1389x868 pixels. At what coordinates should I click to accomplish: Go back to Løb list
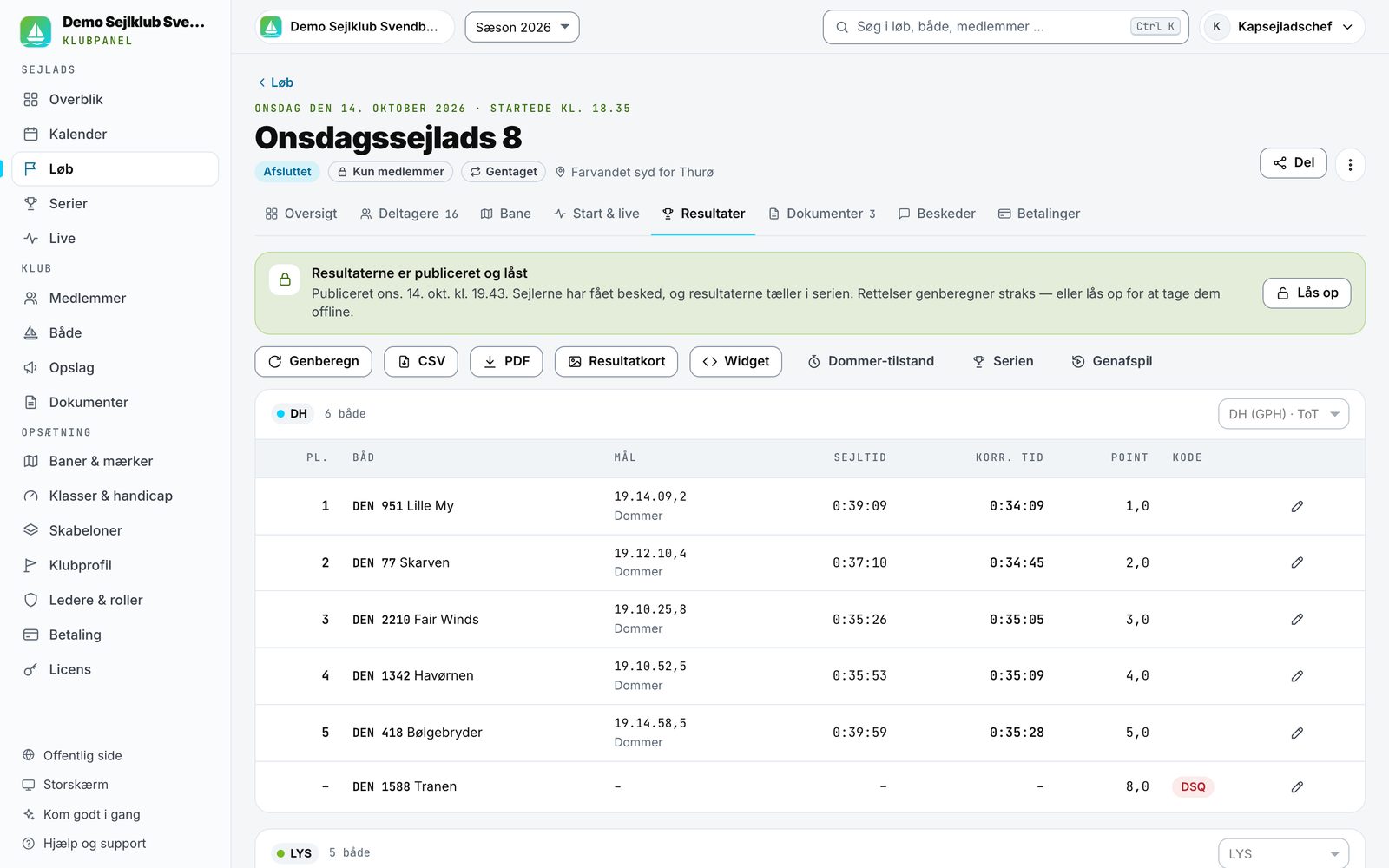pos(275,82)
